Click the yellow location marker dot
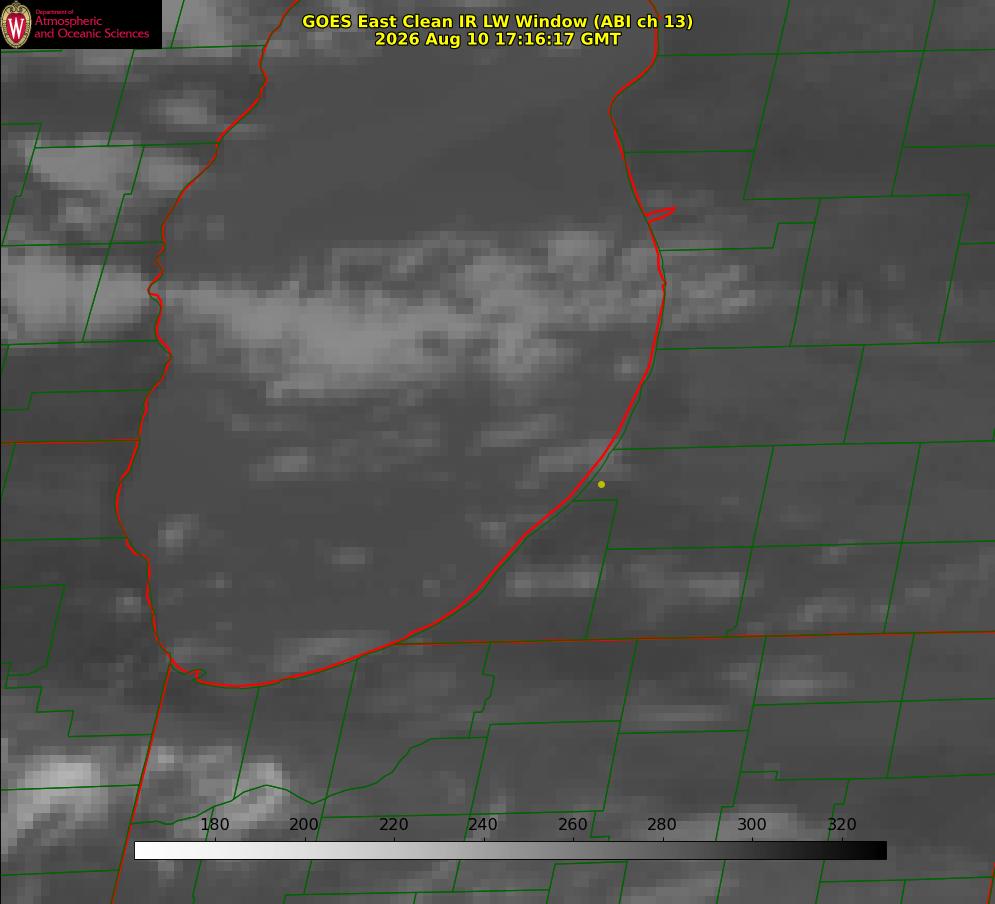995x904 pixels. click(601, 484)
